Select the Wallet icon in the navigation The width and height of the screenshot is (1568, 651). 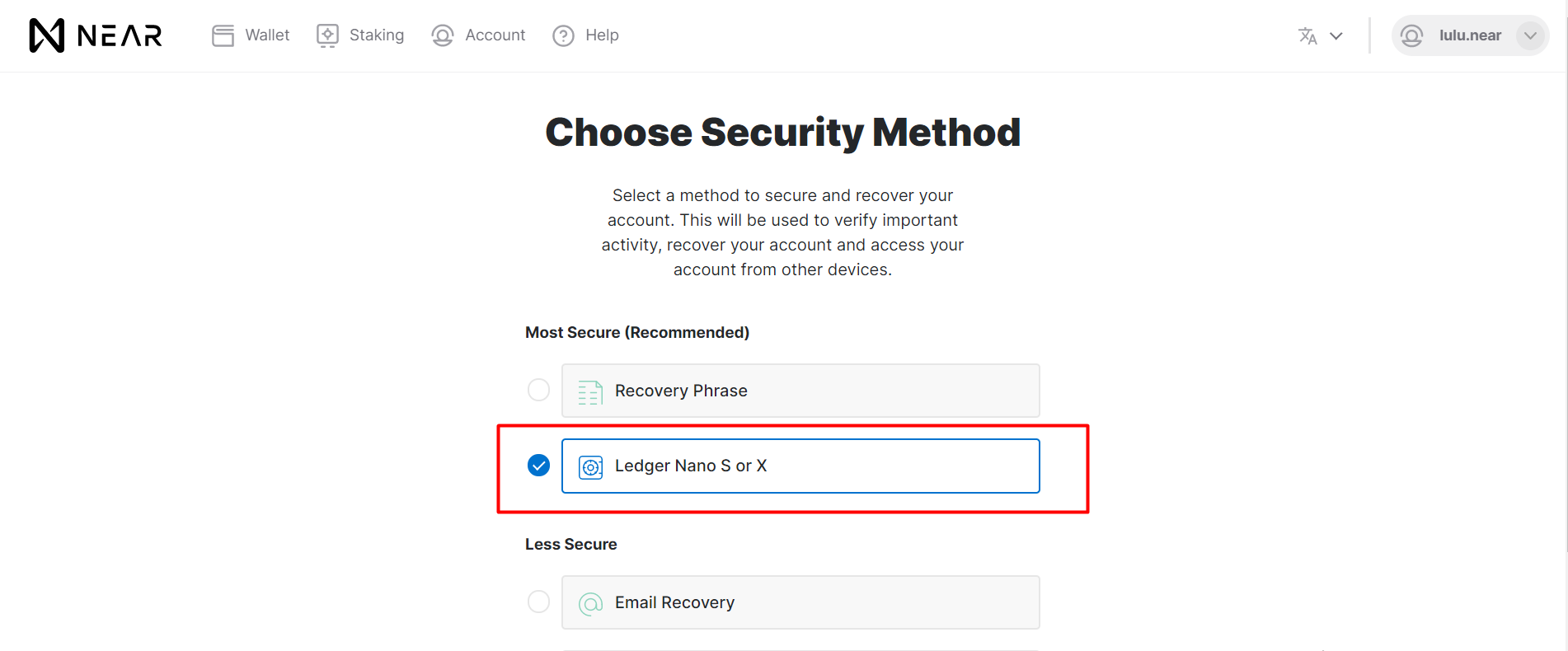223,35
